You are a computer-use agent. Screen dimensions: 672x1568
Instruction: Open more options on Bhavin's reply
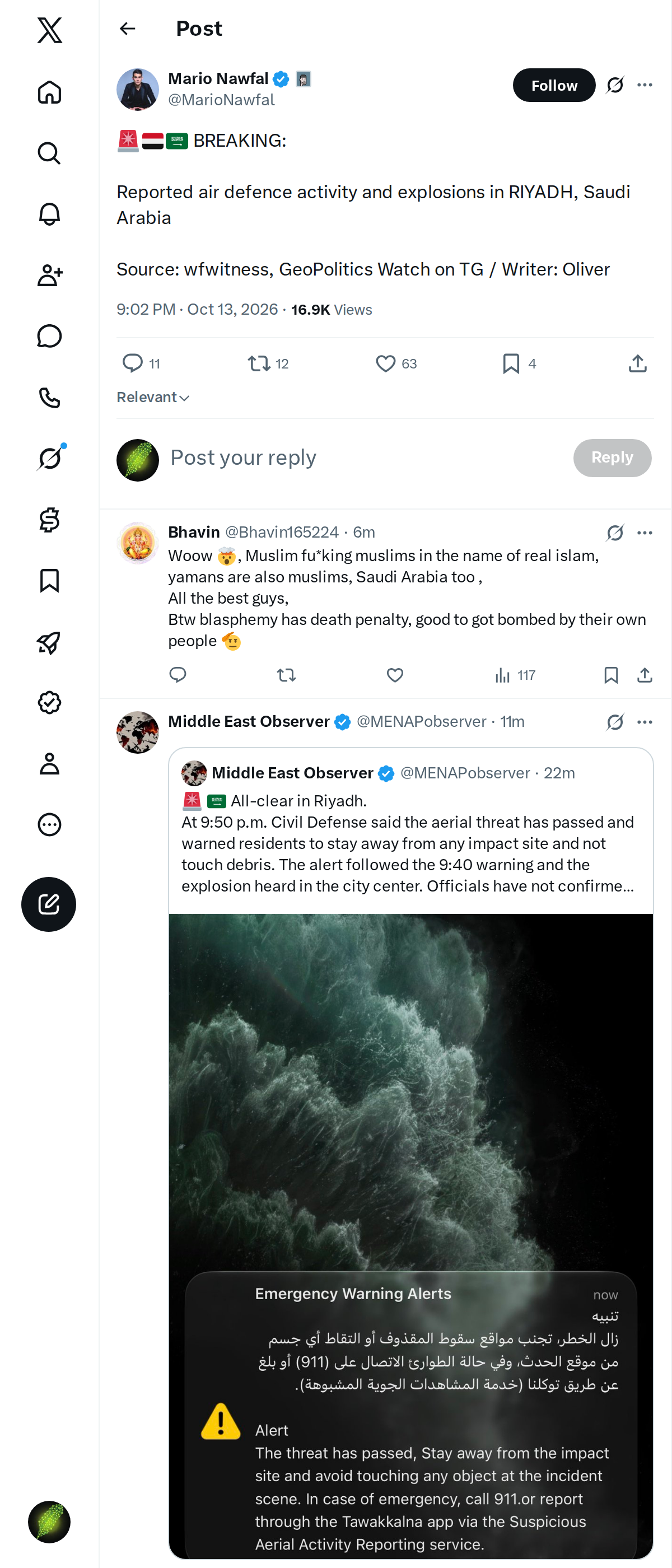click(x=645, y=533)
